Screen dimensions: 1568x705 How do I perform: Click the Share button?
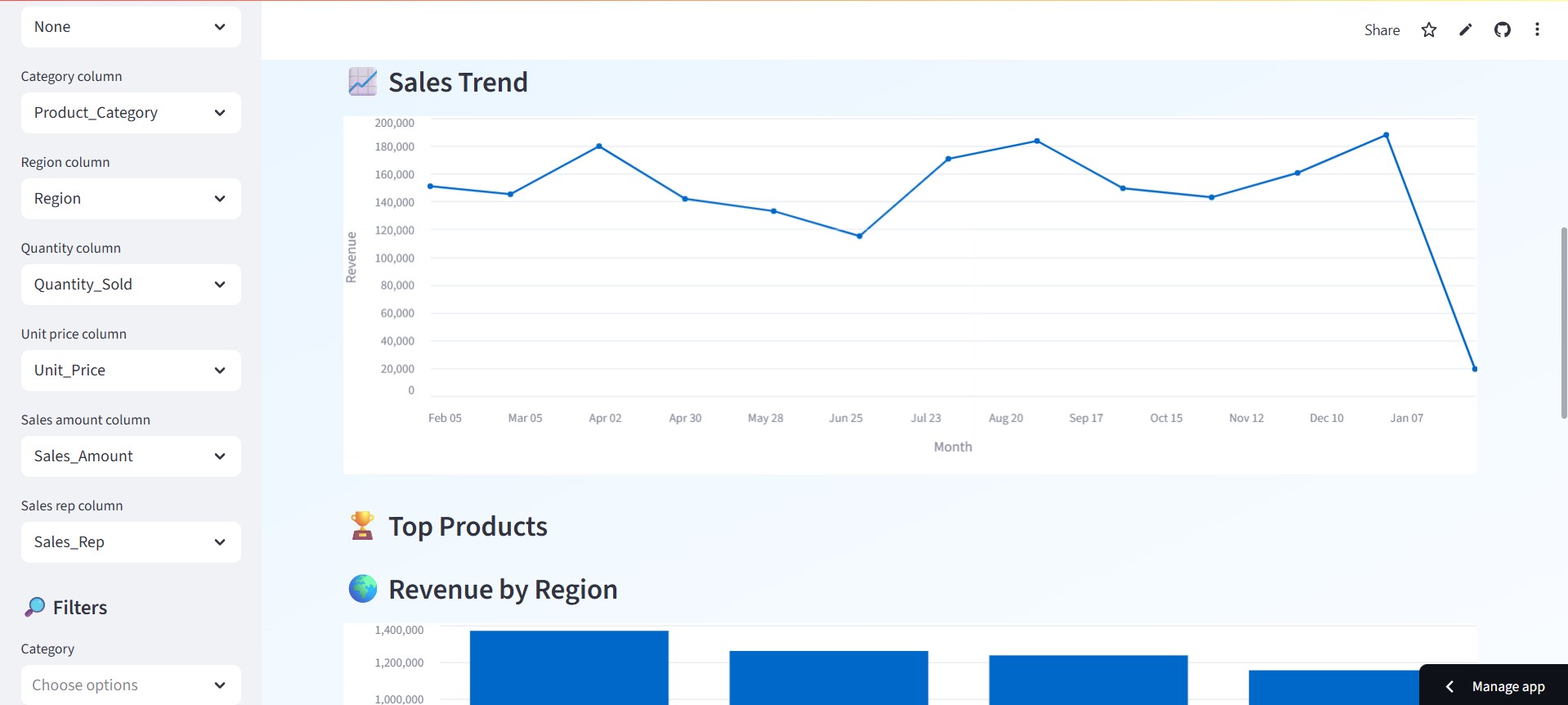1382,30
